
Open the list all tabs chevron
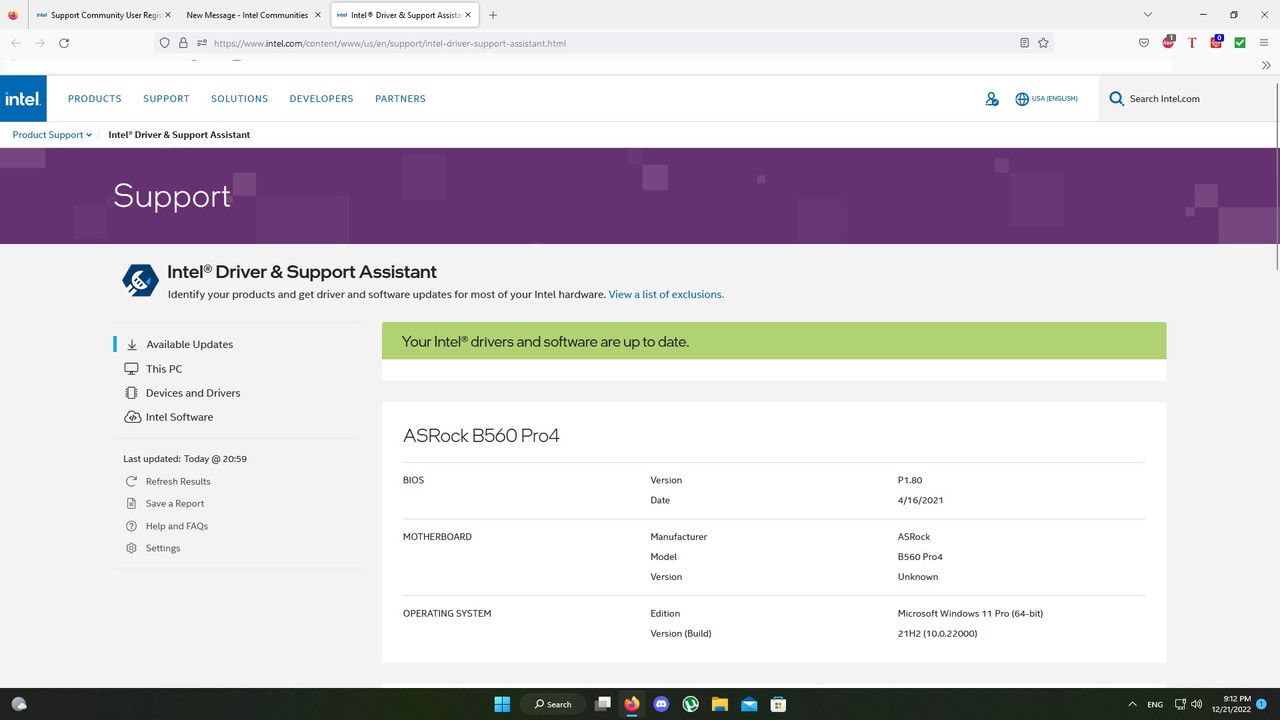[x=1148, y=15]
